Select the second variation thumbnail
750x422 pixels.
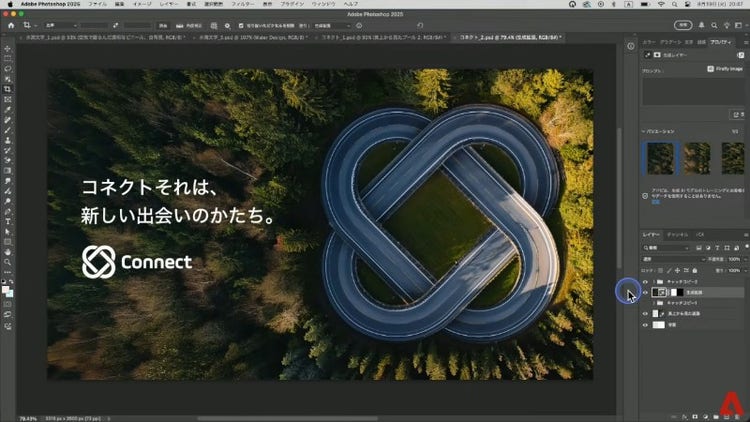click(697, 158)
